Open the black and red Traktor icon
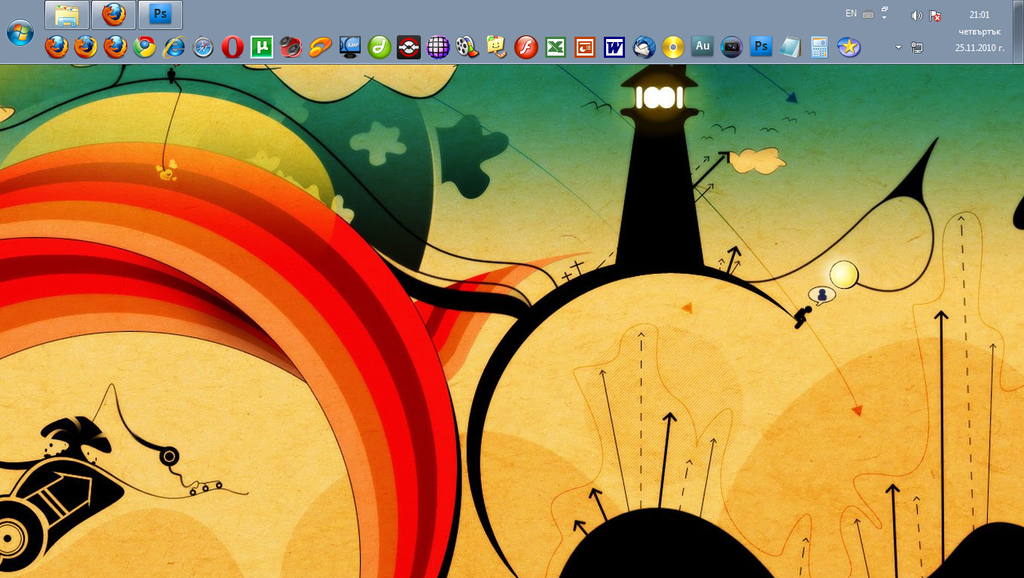 click(x=409, y=47)
